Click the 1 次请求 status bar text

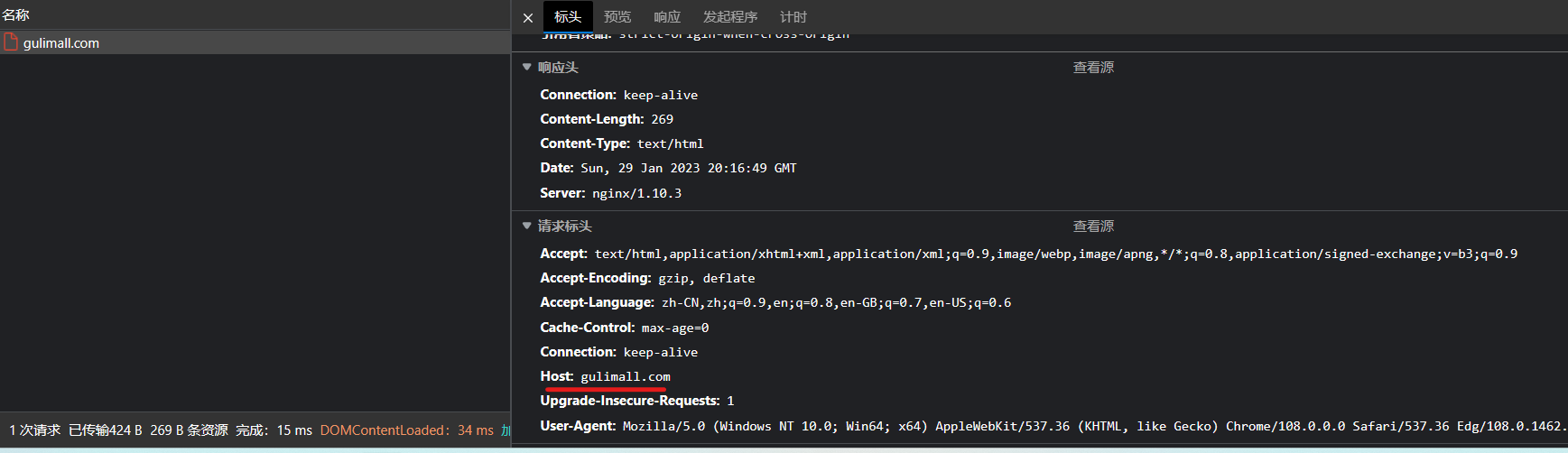click(35, 430)
